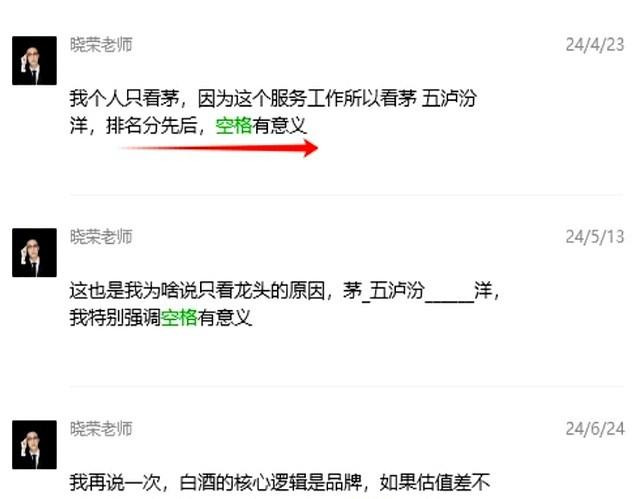Image resolution: width=640 pixels, height=499 pixels.
Task: Click the 24/5/13 date stamp
Action: 595,237
